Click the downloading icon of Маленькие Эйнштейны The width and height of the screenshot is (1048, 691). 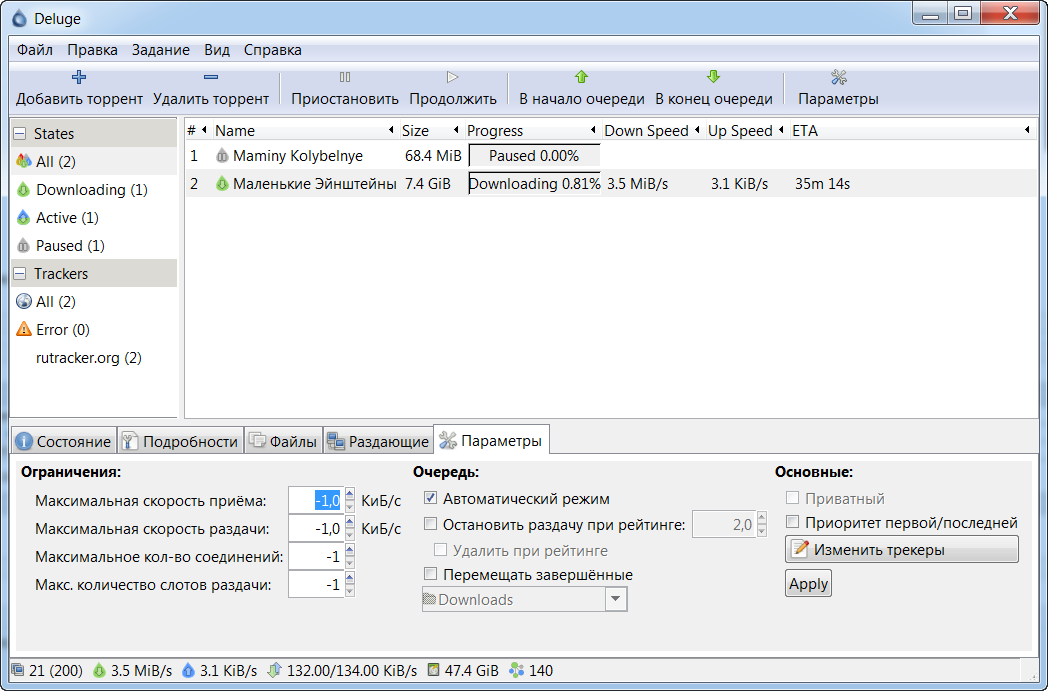pyautogui.click(x=222, y=183)
